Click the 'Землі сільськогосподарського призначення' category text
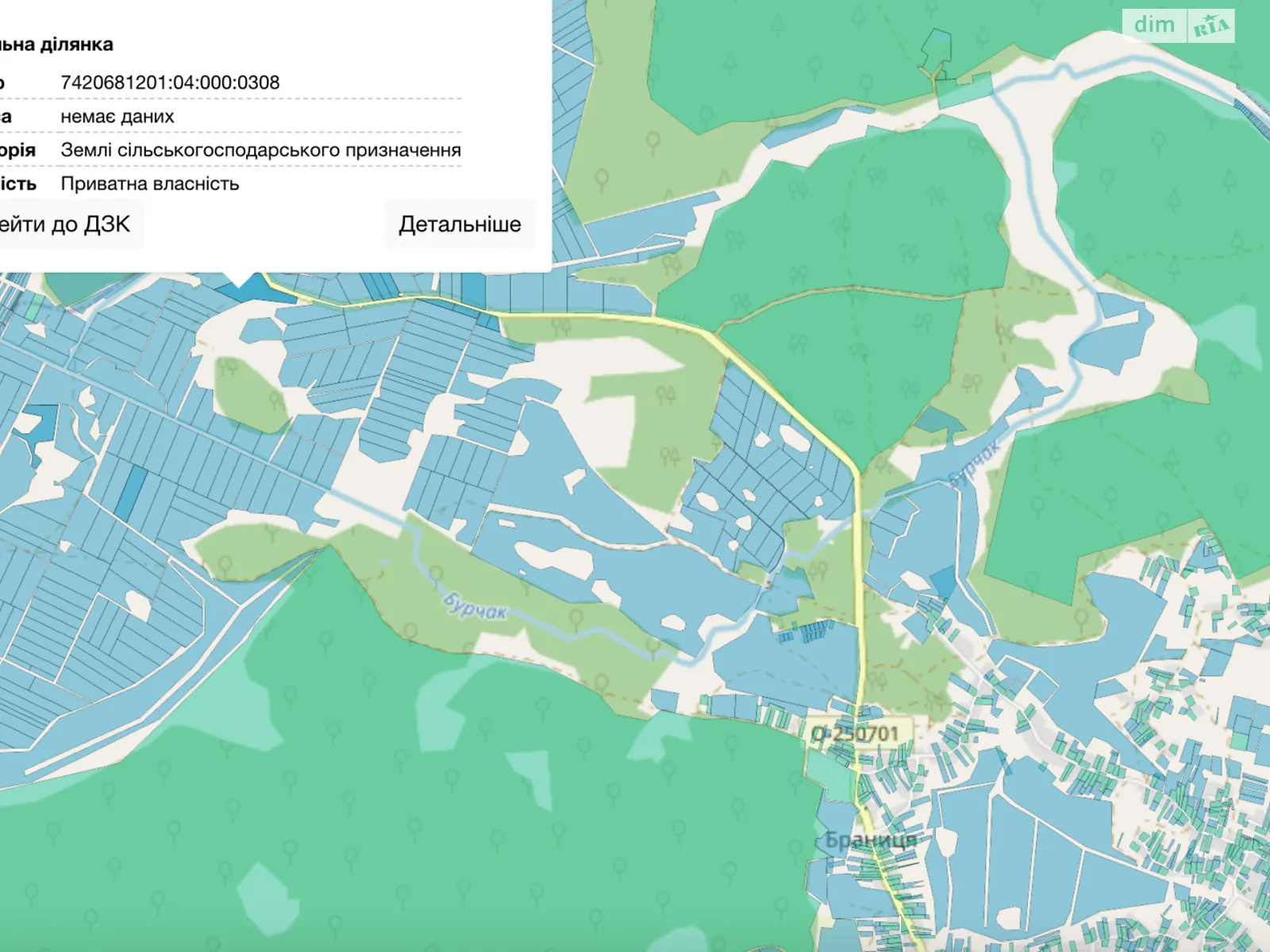 (x=260, y=150)
